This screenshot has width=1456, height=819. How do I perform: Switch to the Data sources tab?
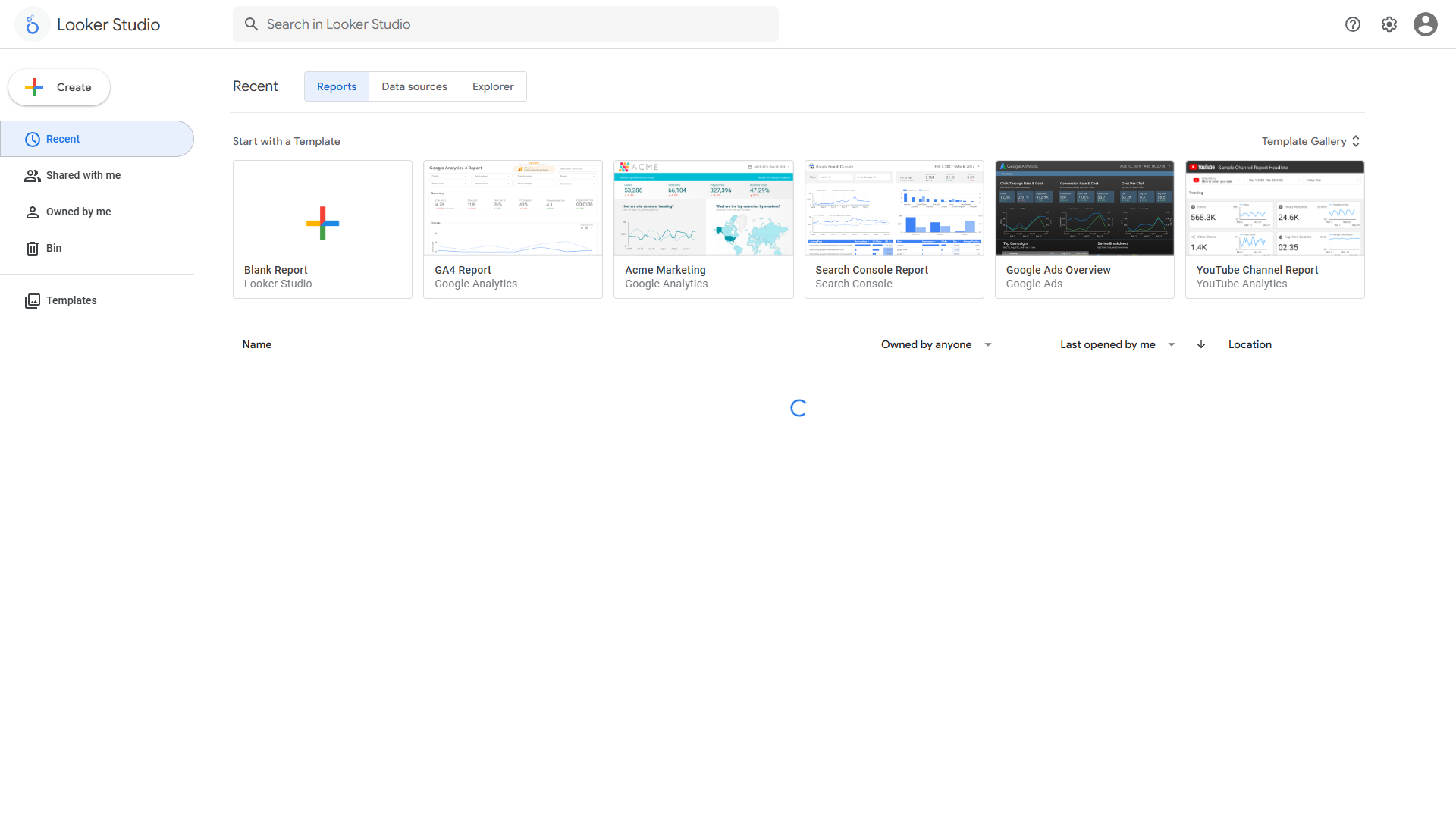(414, 86)
